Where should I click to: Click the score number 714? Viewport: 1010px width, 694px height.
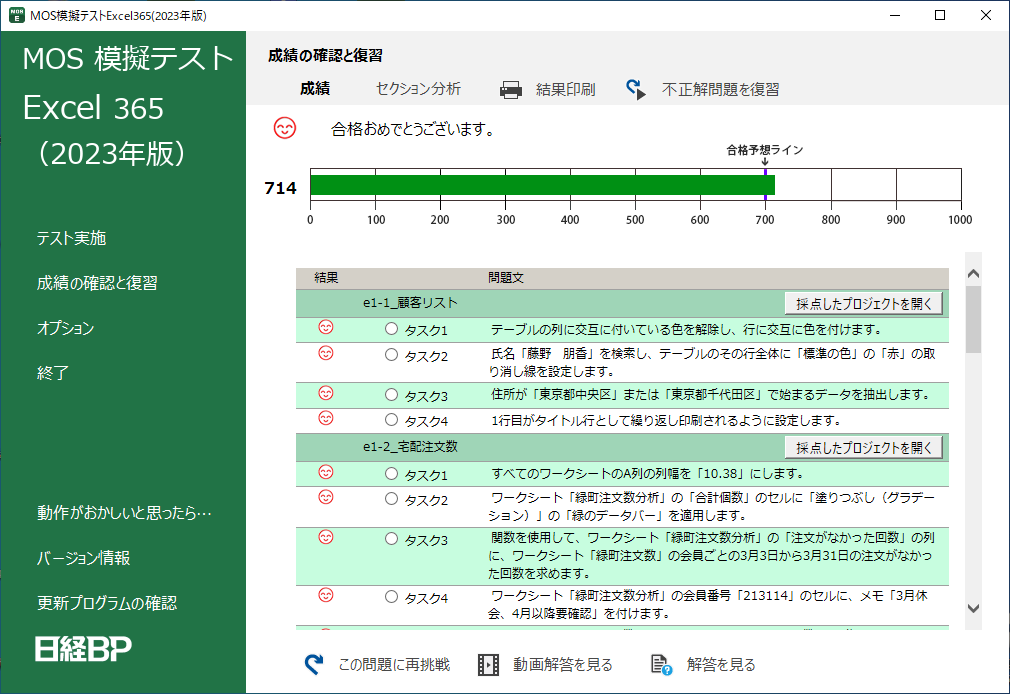pyautogui.click(x=280, y=188)
